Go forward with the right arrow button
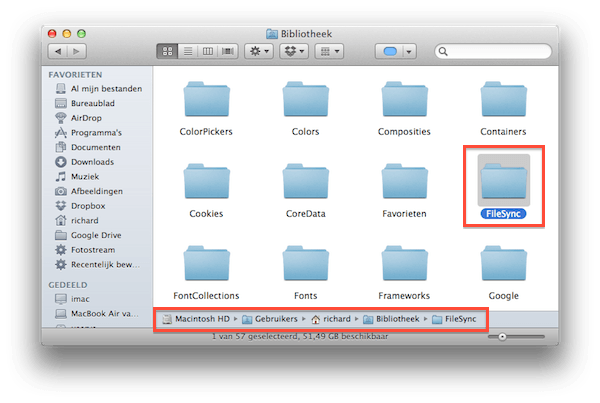600x403 pixels. (77, 51)
